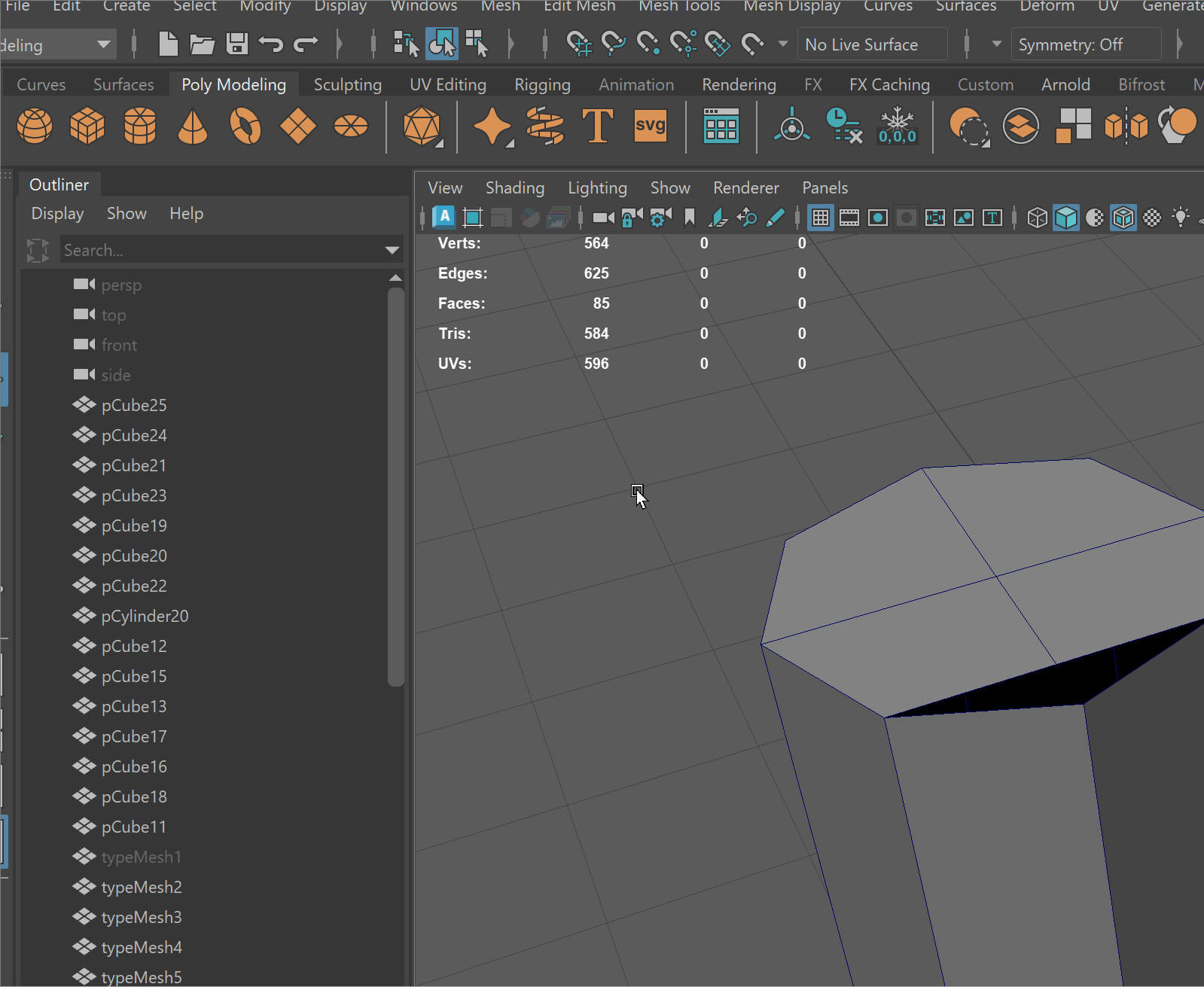Toggle use all lights bulb icon

coord(1181,218)
